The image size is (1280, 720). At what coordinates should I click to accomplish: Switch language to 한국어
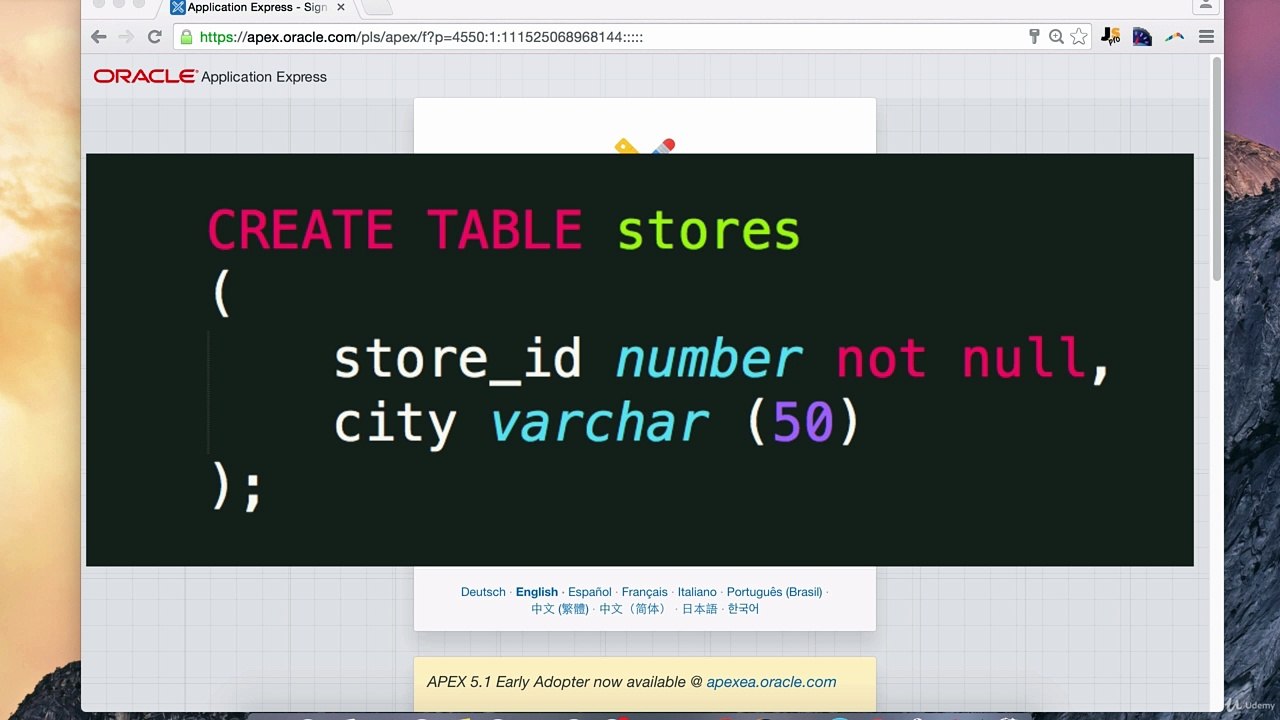[x=743, y=608]
